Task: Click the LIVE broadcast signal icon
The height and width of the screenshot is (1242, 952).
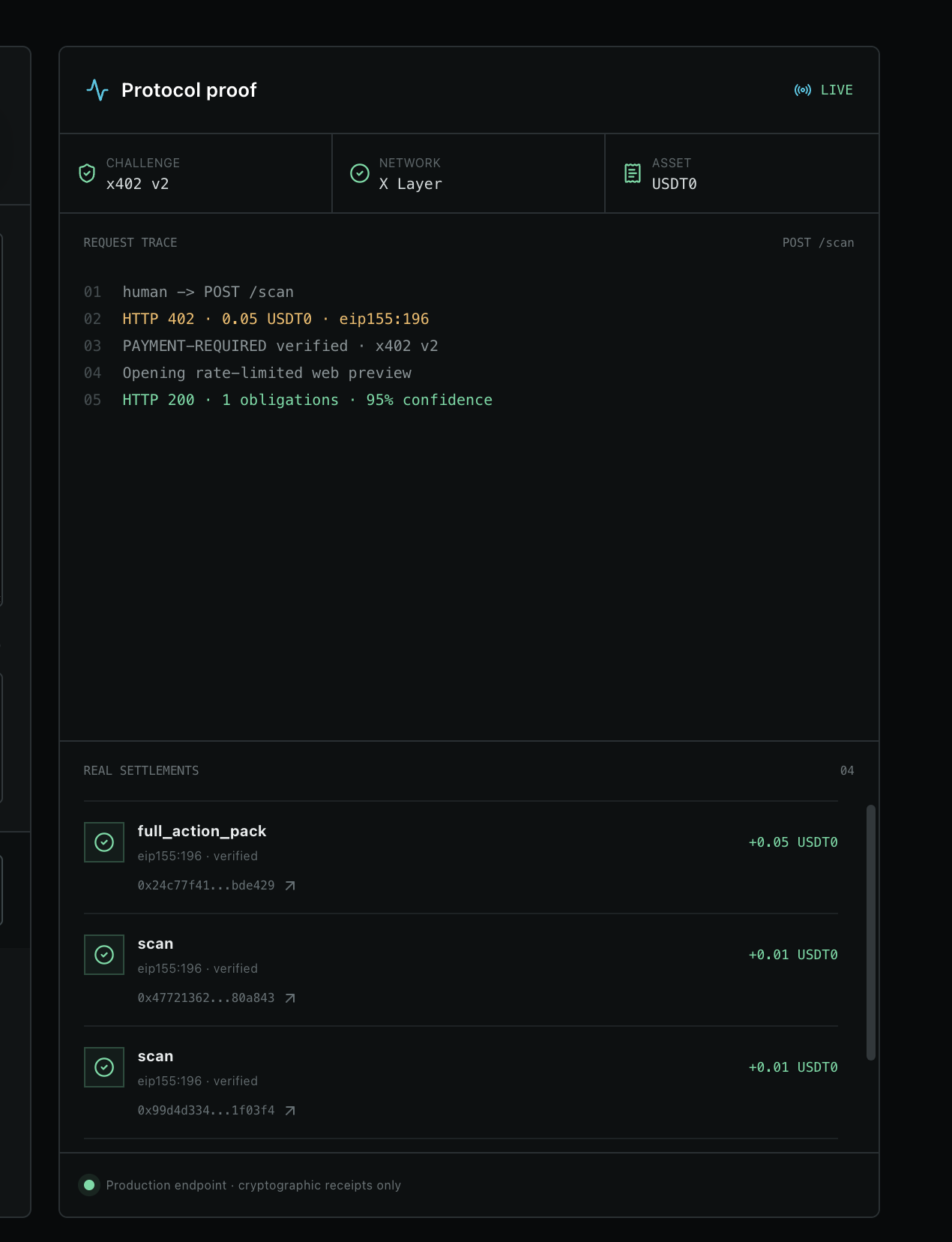Action: click(803, 90)
